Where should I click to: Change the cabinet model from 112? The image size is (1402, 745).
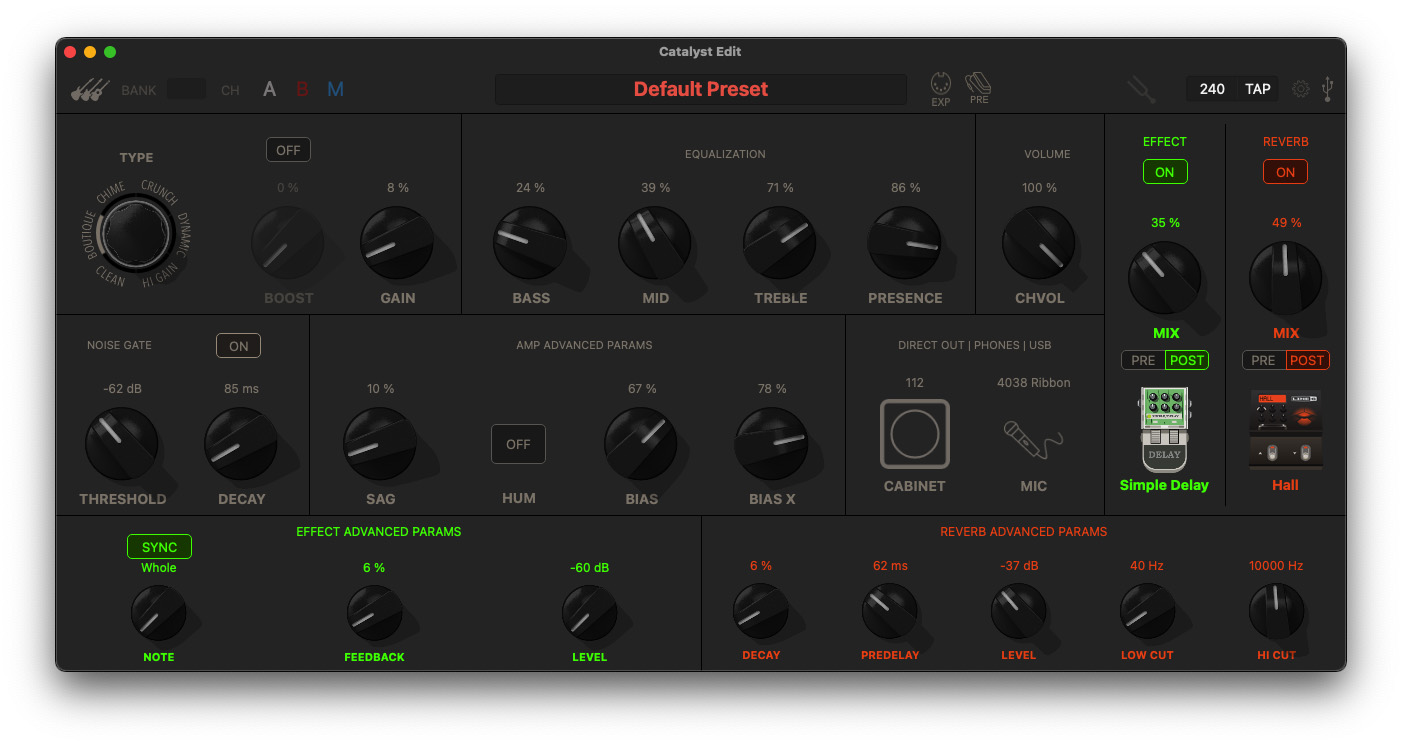point(913,382)
